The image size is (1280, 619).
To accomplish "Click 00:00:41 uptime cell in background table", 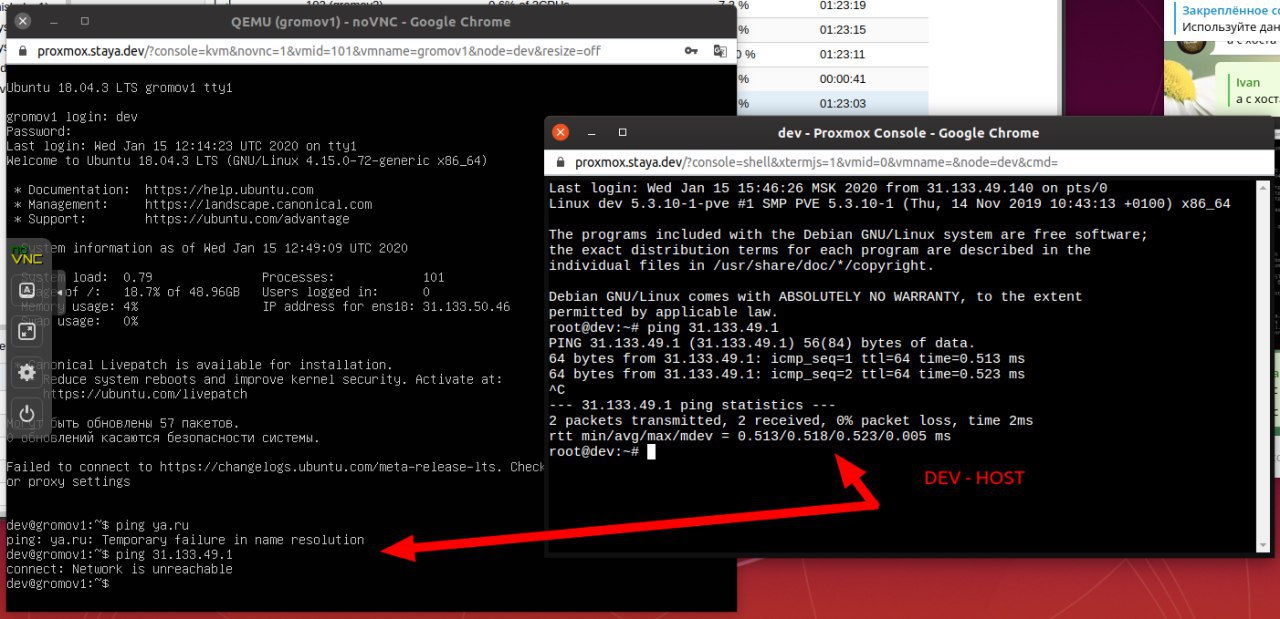I will pyautogui.click(x=842, y=79).
